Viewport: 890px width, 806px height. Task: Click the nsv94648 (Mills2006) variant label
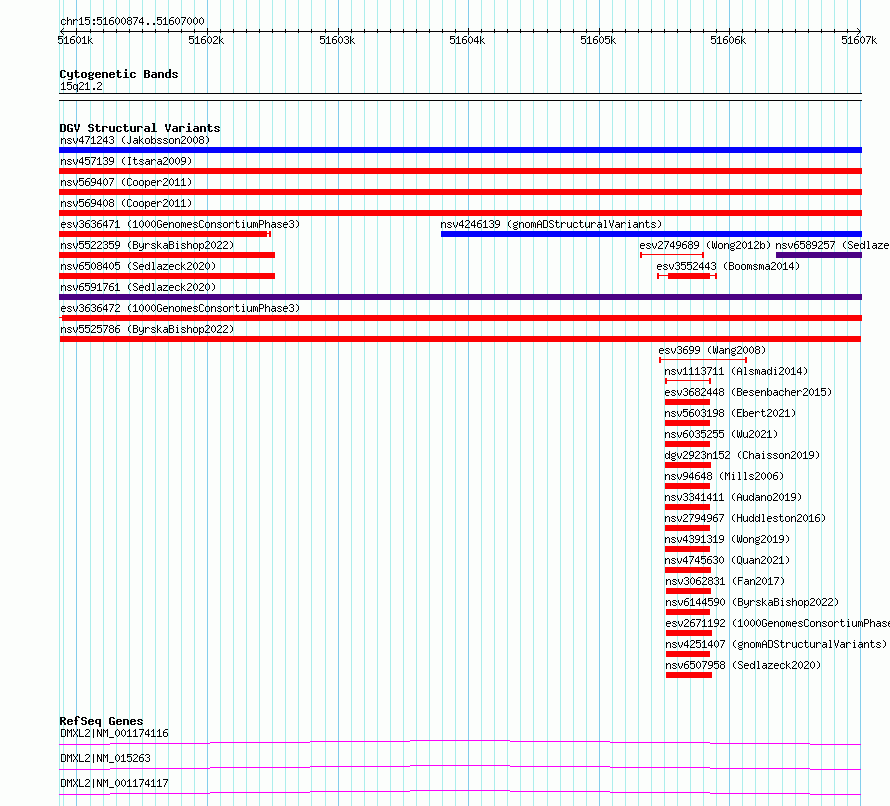click(724, 476)
